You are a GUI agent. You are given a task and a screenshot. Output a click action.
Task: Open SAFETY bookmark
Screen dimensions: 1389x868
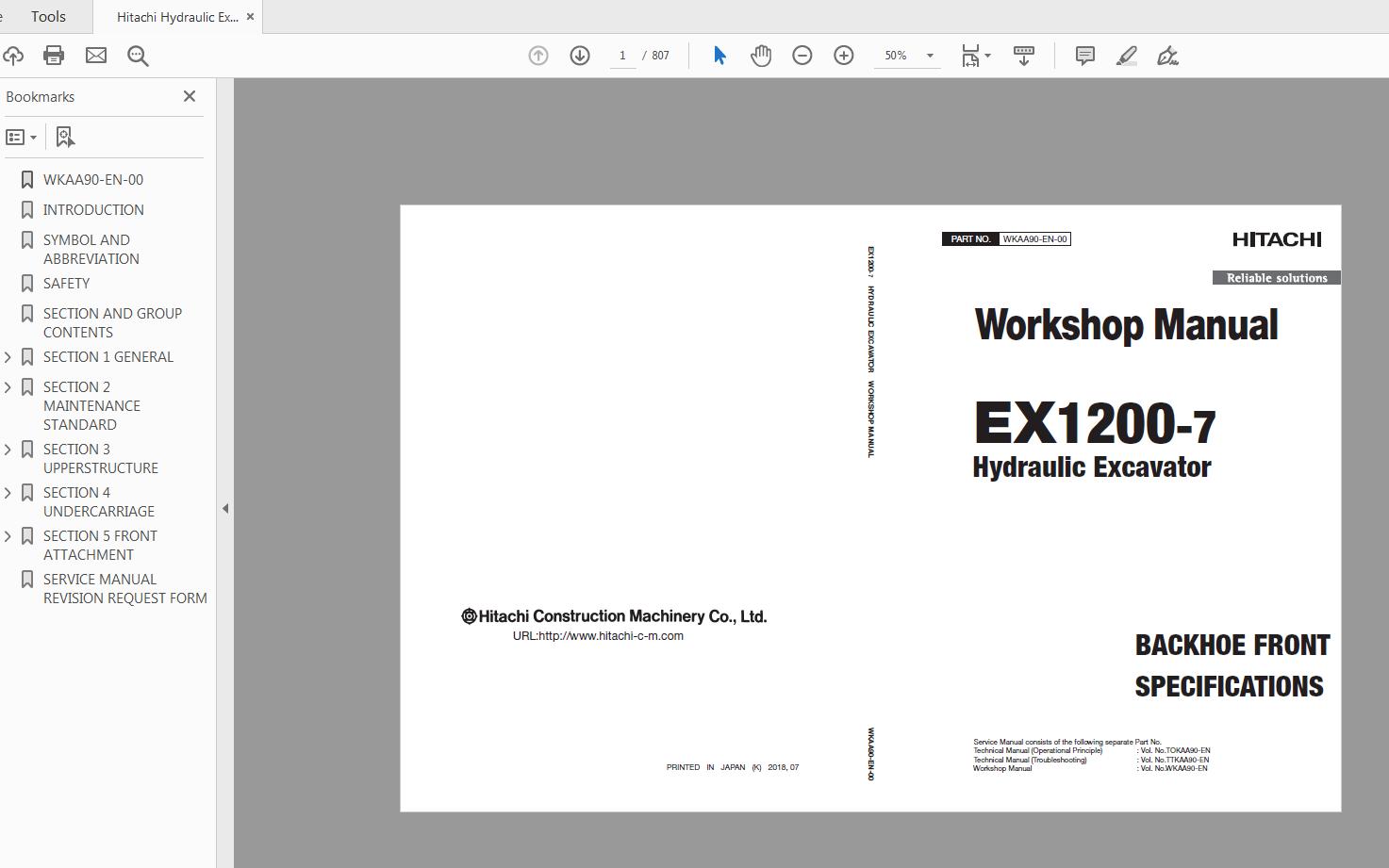pyautogui.click(x=66, y=284)
